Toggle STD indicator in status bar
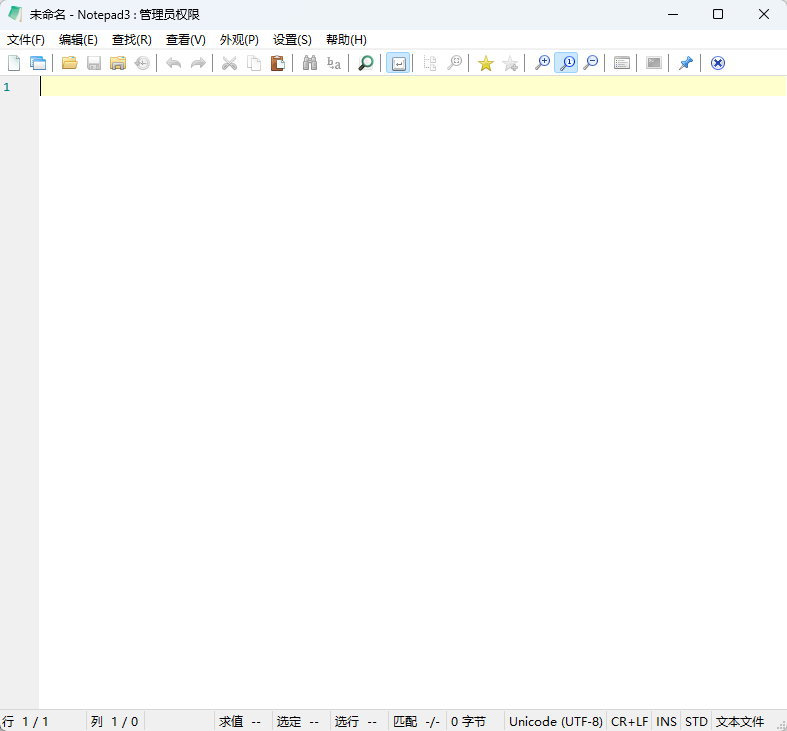Screen dimensions: 787x731 click(696, 721)
